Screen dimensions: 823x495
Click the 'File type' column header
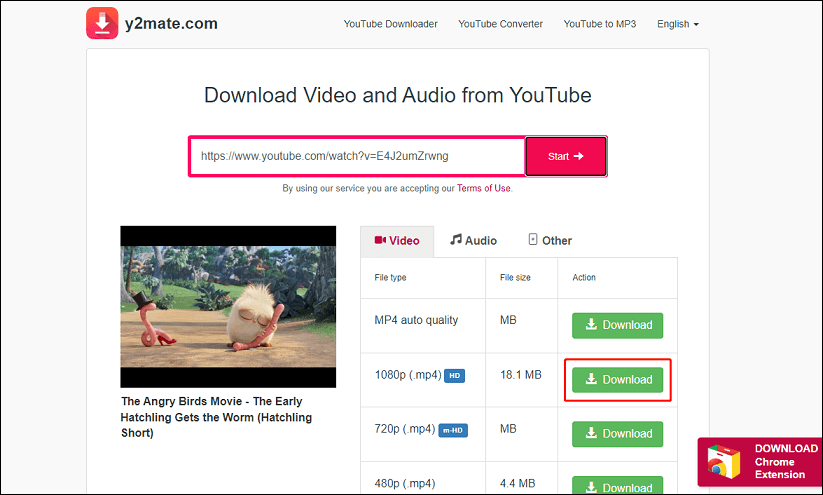point(390,278)
